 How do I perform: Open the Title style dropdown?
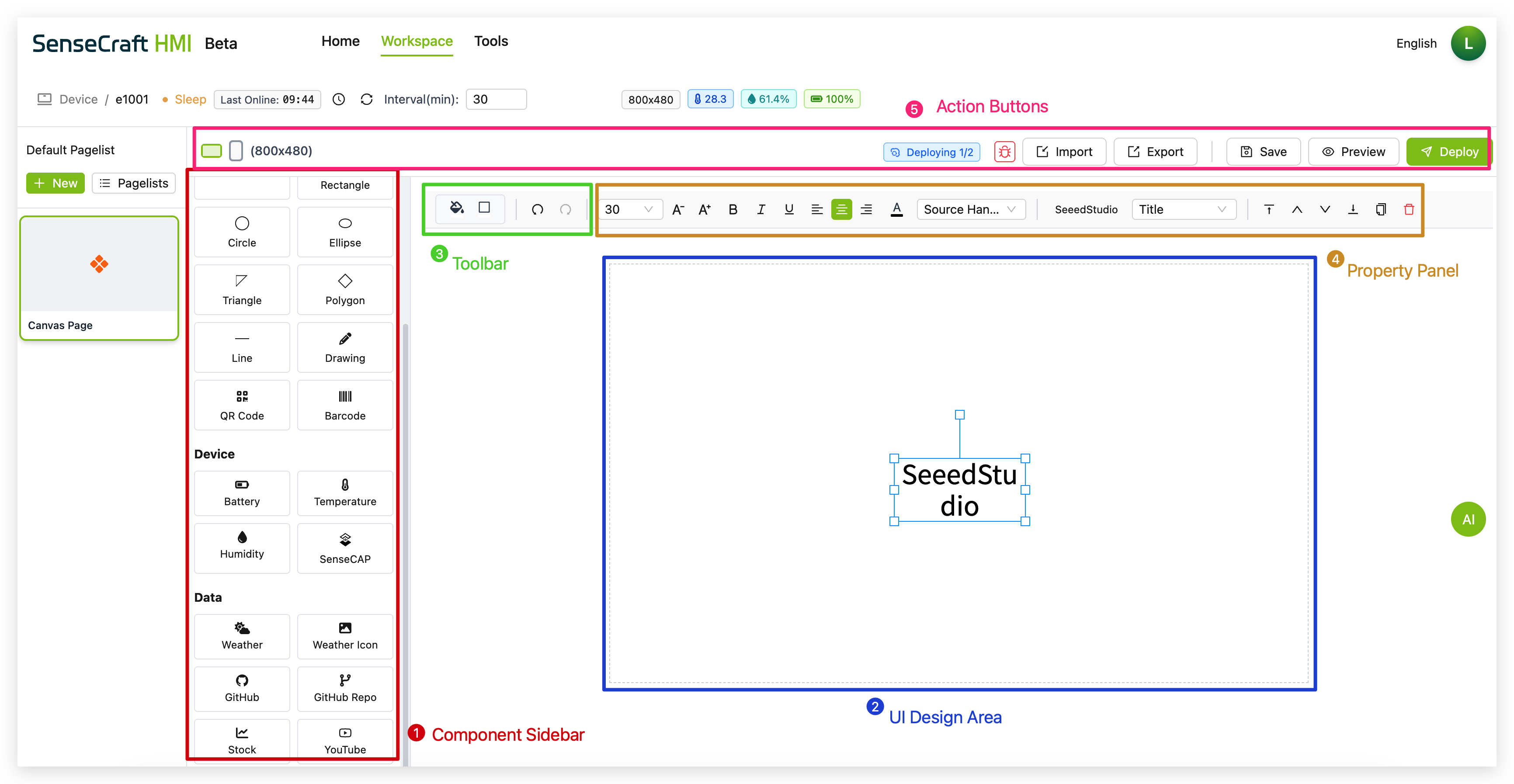(1183, 209)
